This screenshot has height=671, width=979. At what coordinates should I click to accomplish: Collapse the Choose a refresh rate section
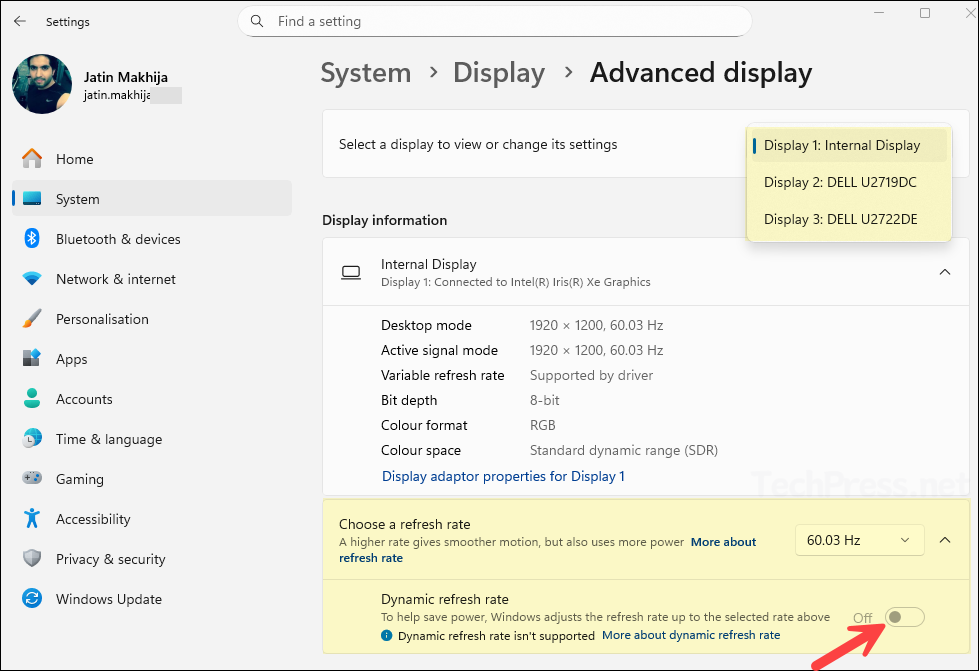pyautogui.click(x=945, y=540)
